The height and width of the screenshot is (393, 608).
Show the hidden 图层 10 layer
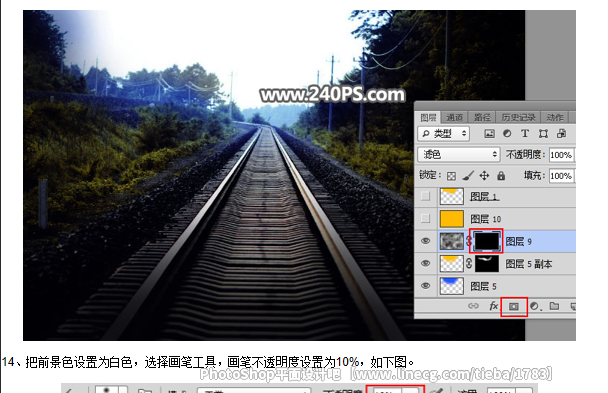click(425, 219)
